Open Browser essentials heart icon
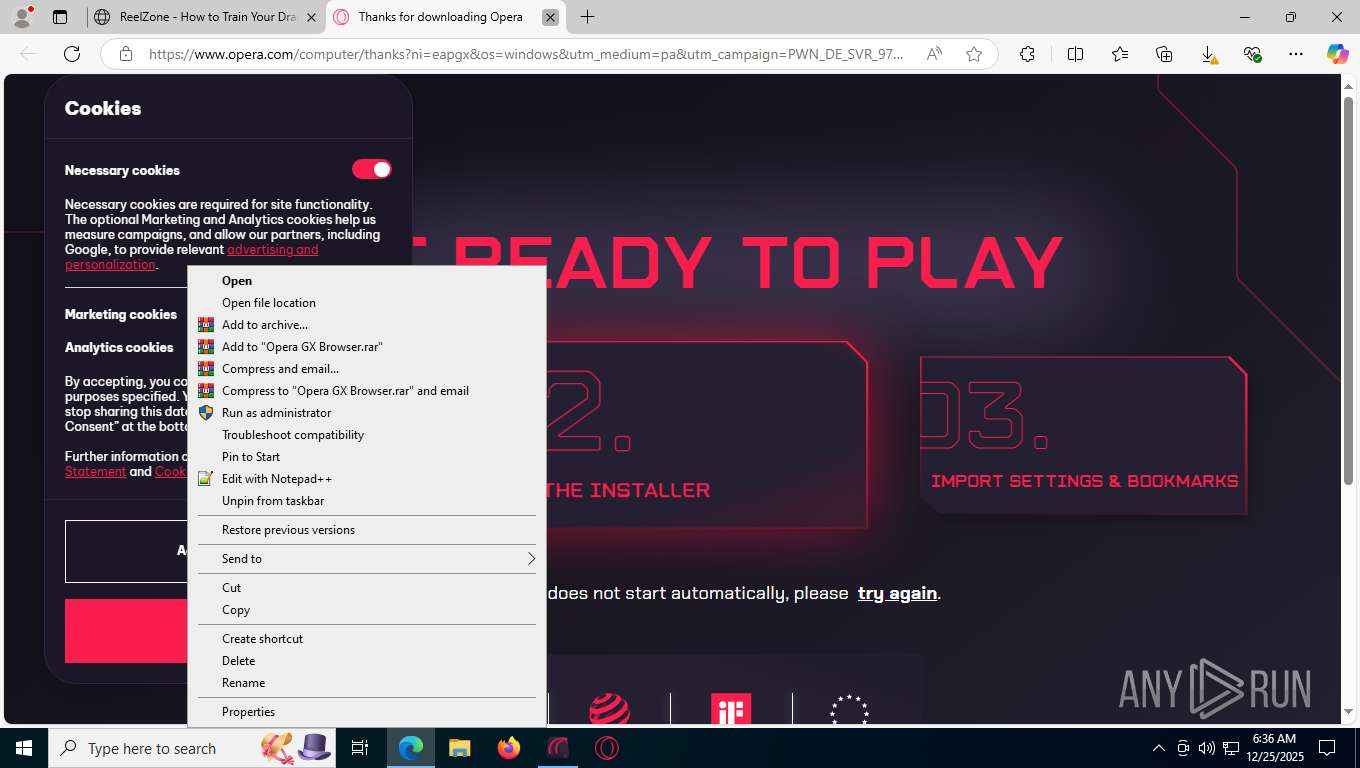The image size is (1360, 768). click(1252, 54)
